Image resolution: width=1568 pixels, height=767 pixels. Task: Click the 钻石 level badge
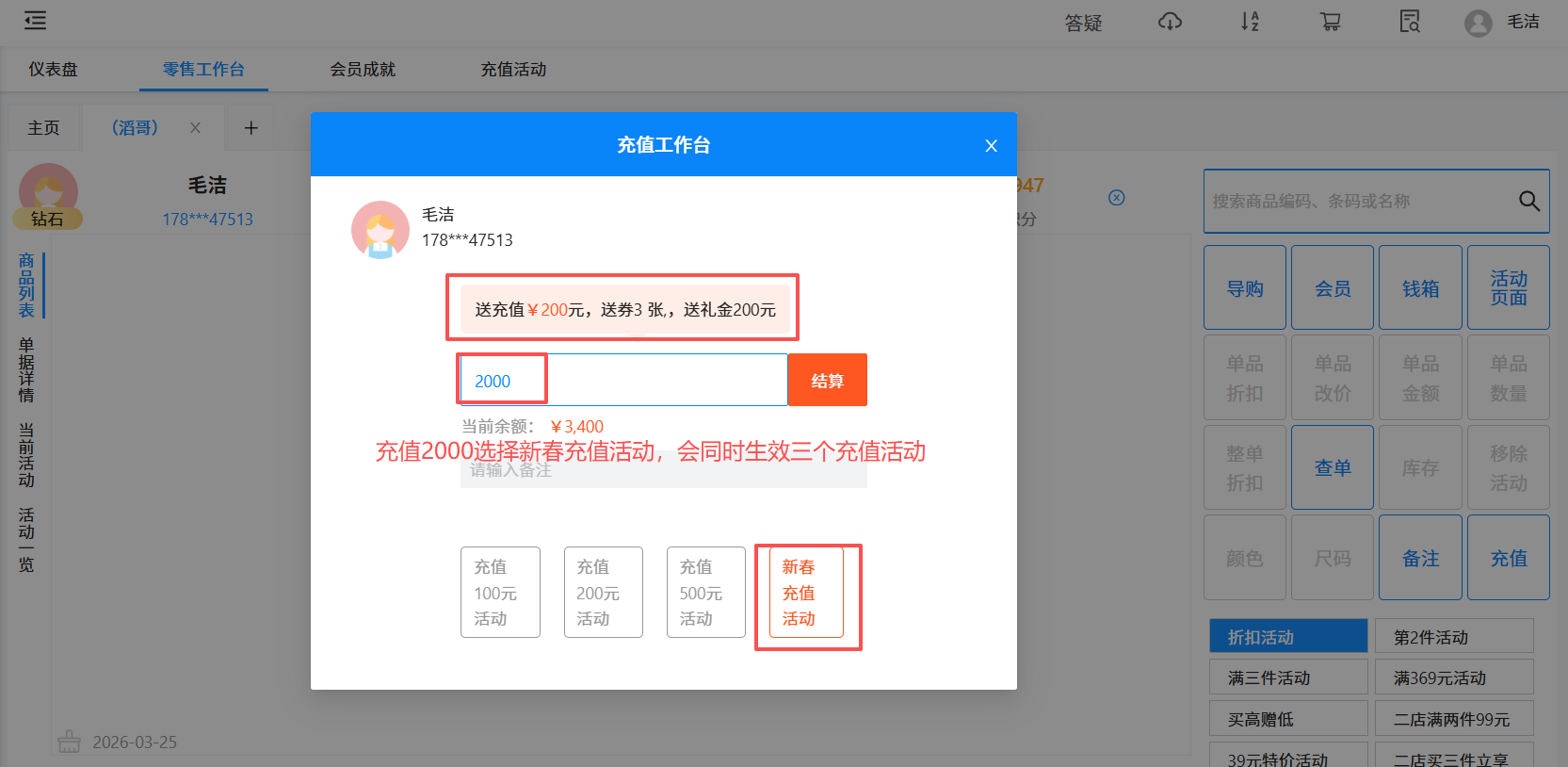[x=47, y=219]
